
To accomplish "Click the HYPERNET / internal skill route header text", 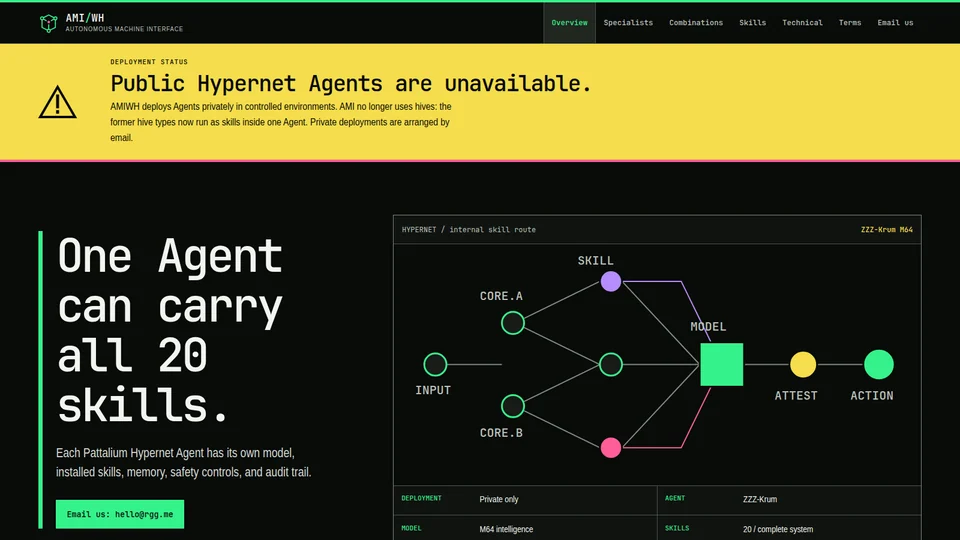I will pyautogui.click(x=468, y=230).
